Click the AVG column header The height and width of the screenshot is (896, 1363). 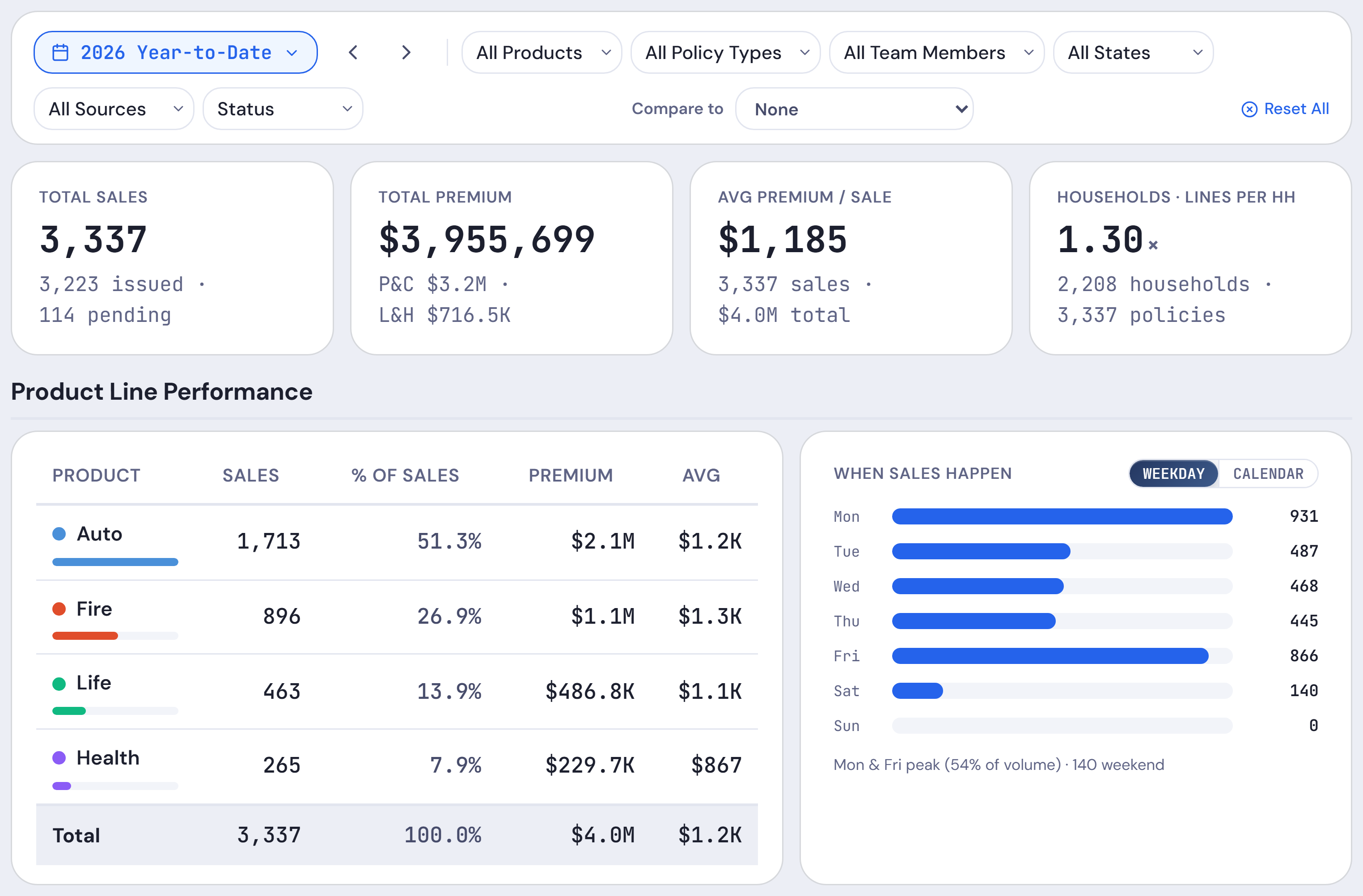(701, 475)
